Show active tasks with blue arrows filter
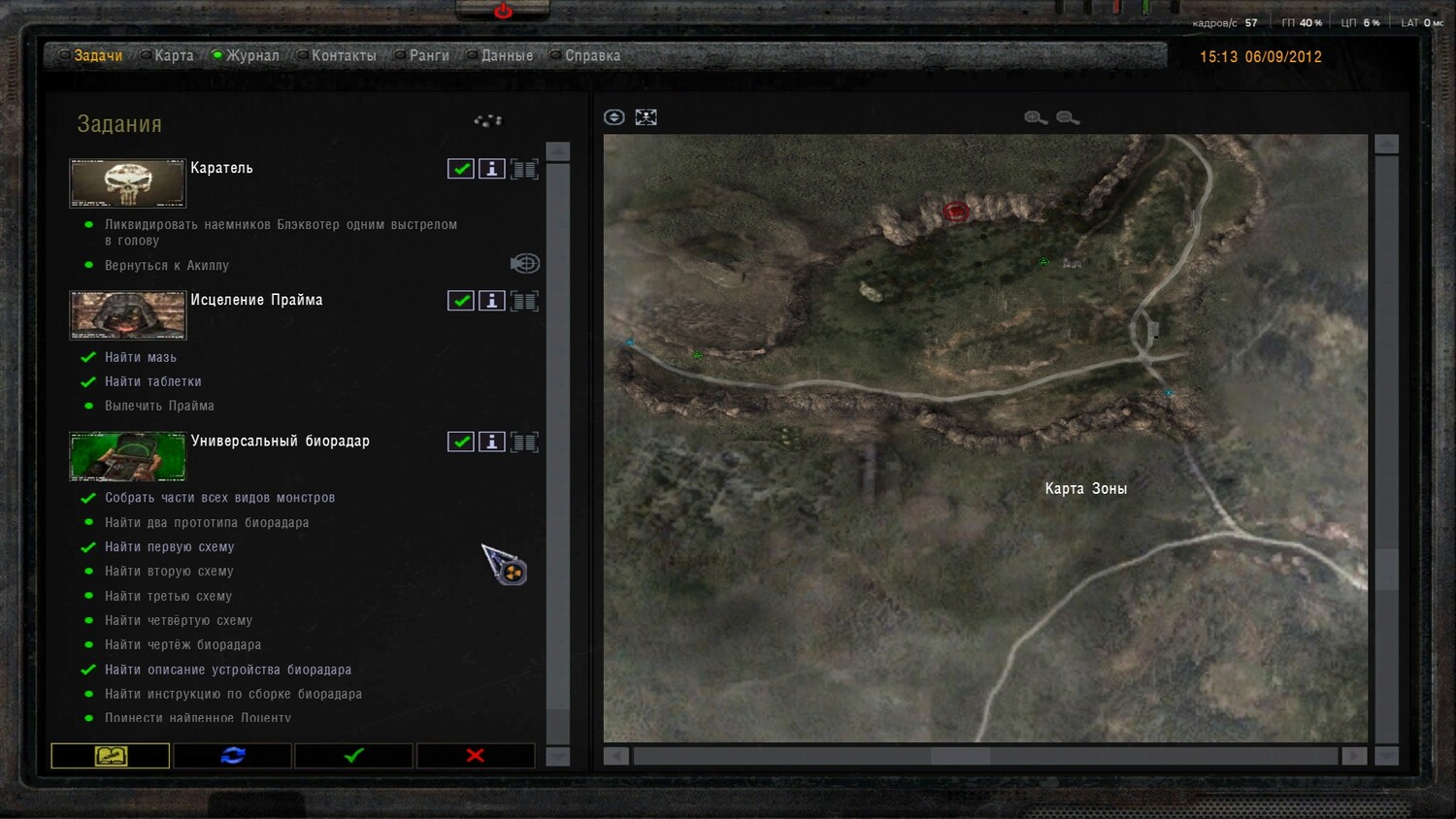The width and height of the screenshot is (1456, 819). coord(233,755)
